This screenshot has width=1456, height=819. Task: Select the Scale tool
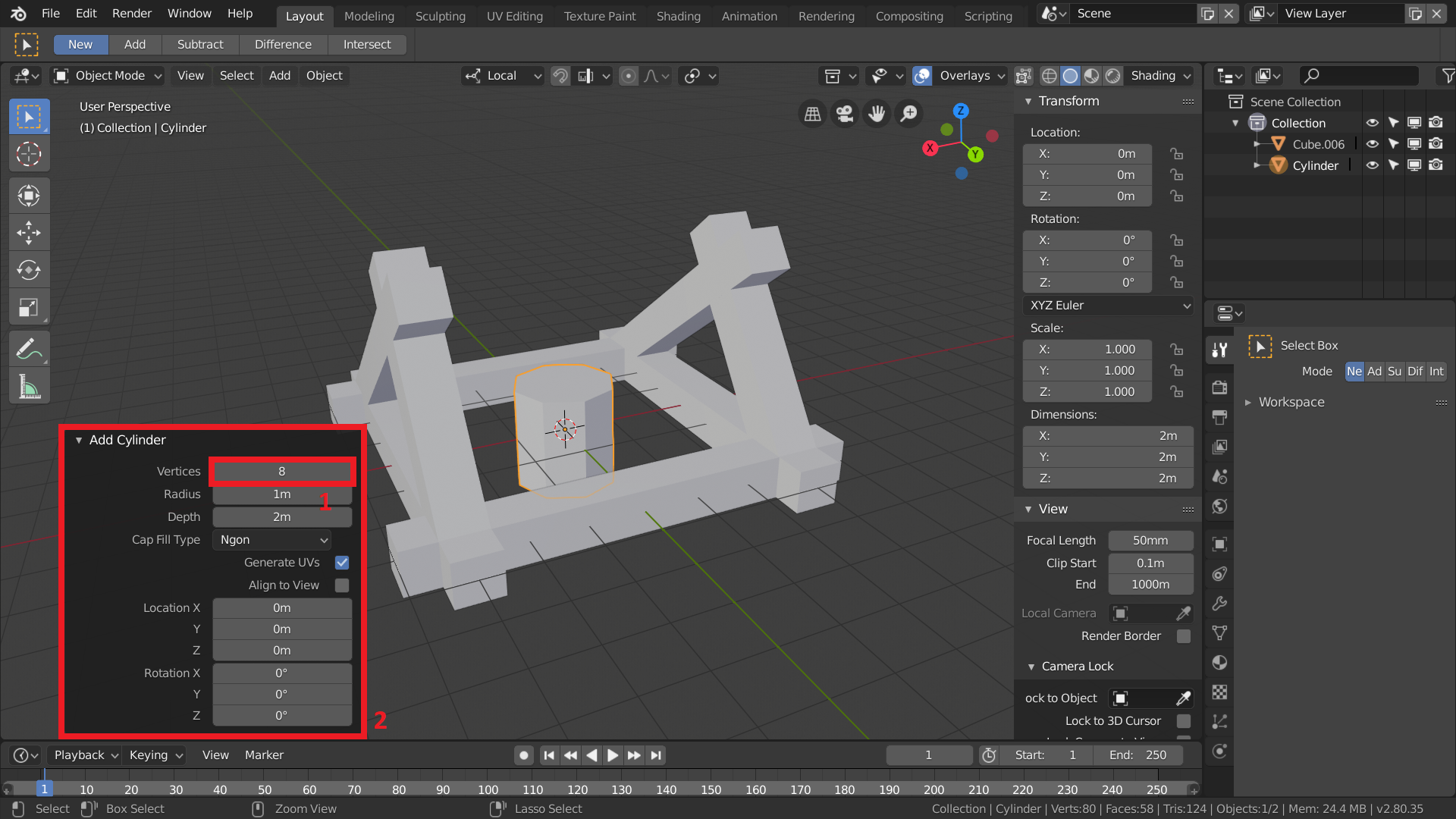click(29, 307)
